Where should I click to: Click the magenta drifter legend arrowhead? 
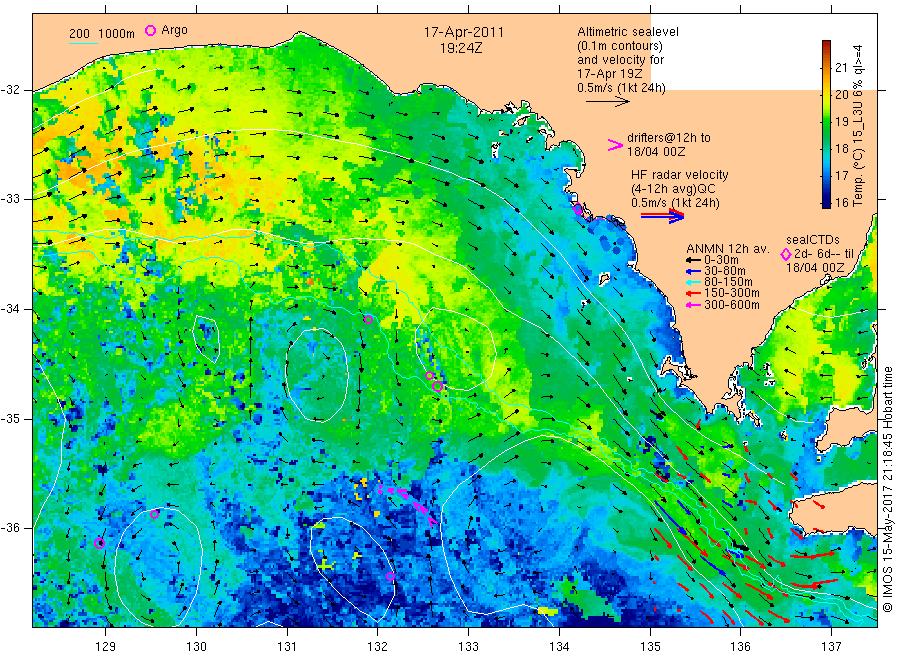(x=615, y=145)
